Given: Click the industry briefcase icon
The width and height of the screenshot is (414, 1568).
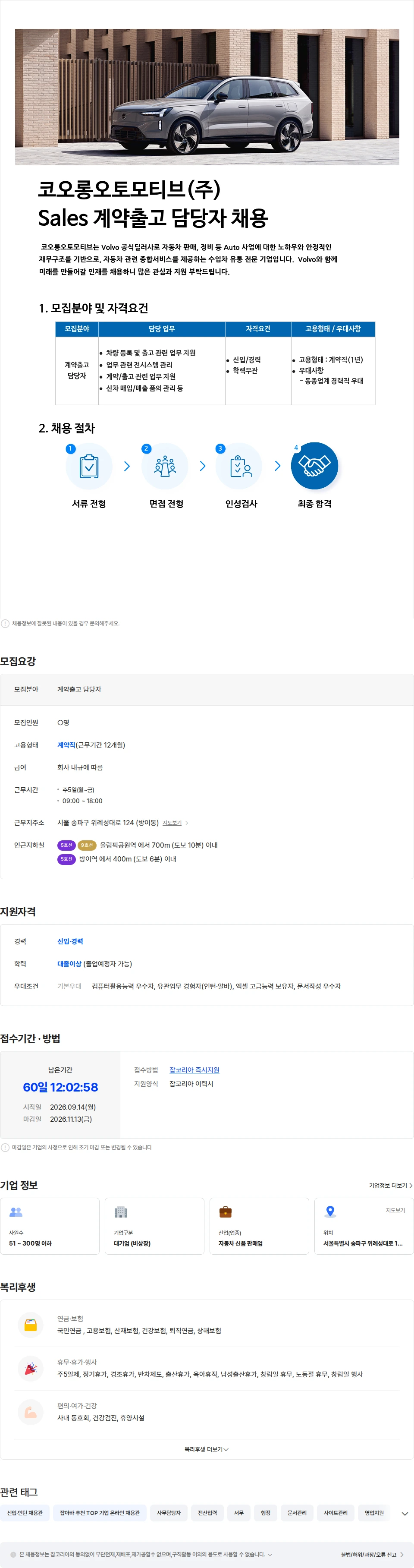Looking at the screenshot, I should click(x=226, y=1212).
